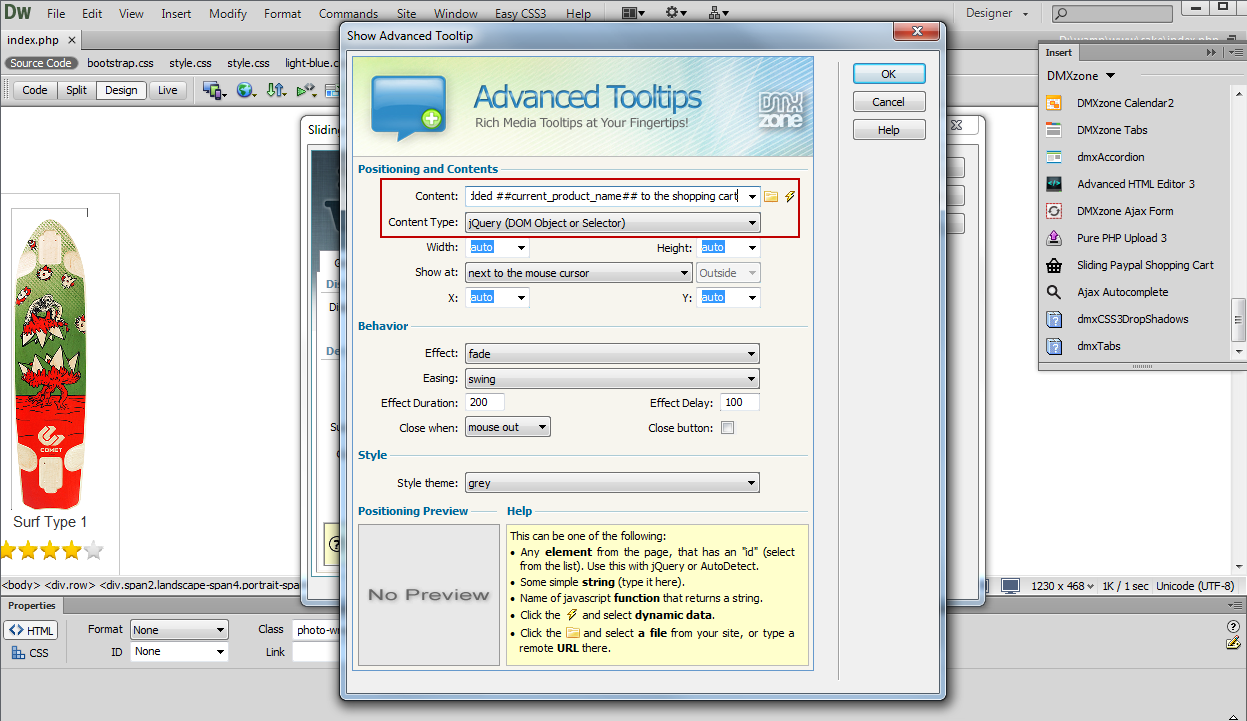Close the index.php document tab
Viewport: 1247px width, 721px height.
73,40
